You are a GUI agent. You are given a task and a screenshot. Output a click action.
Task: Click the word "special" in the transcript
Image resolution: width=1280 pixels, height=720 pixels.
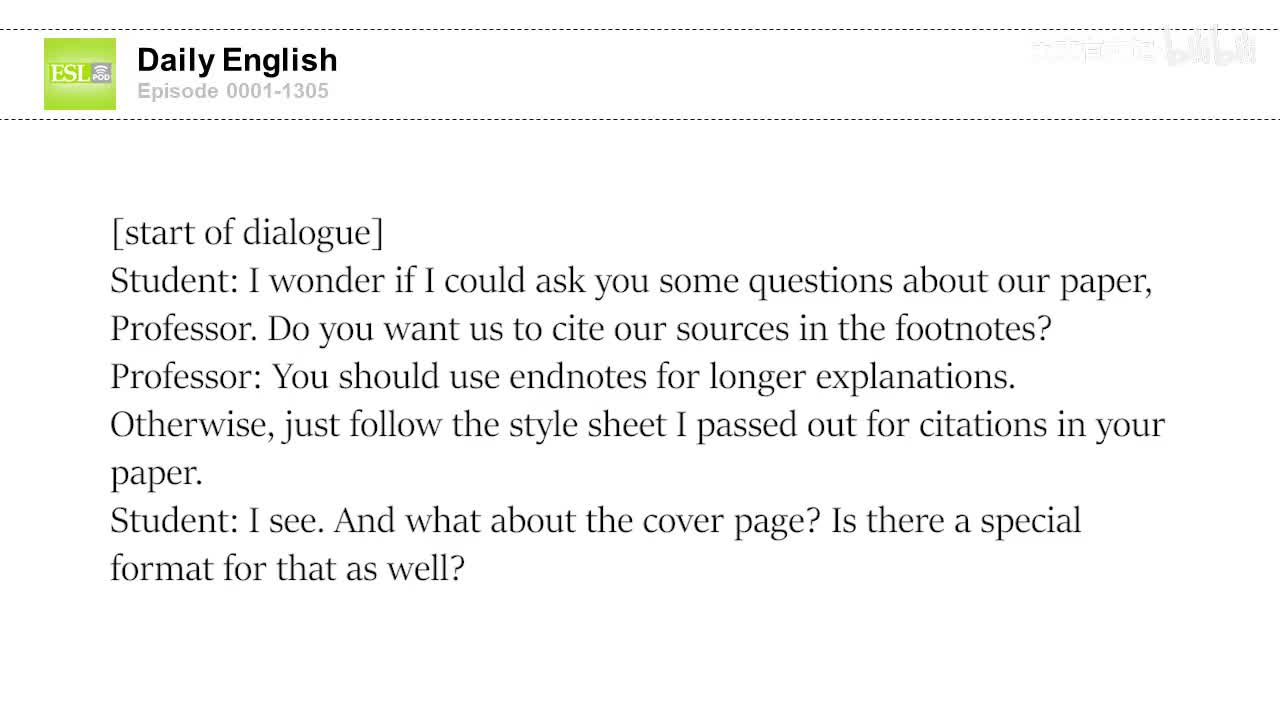(1030, 521)
